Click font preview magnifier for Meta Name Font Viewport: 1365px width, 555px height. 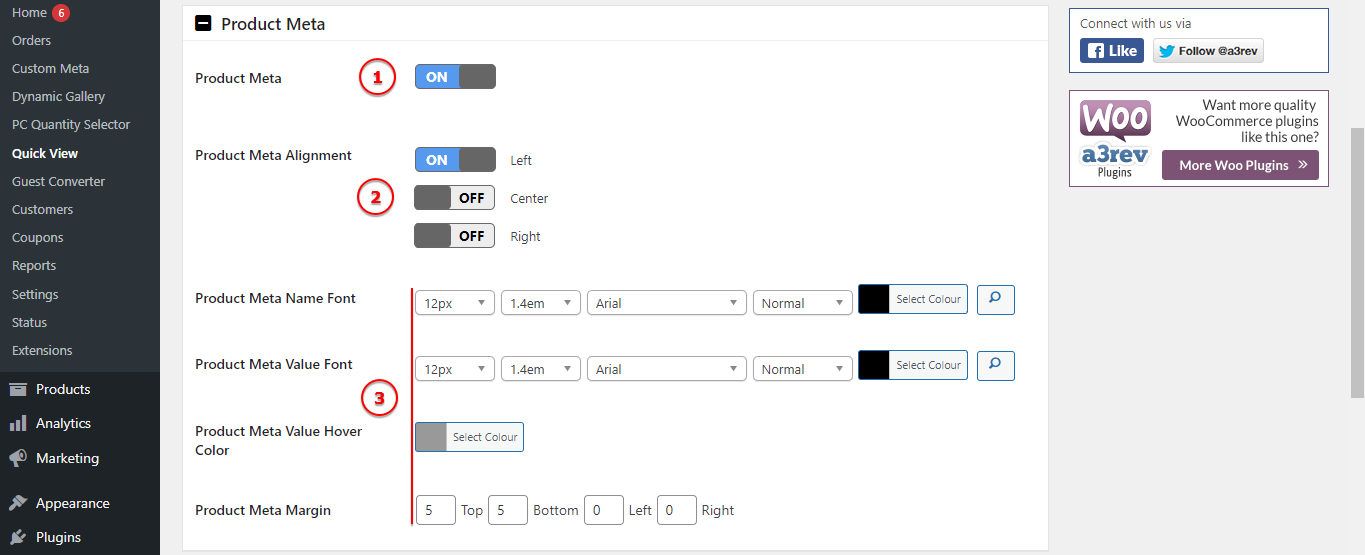[995, 299]
